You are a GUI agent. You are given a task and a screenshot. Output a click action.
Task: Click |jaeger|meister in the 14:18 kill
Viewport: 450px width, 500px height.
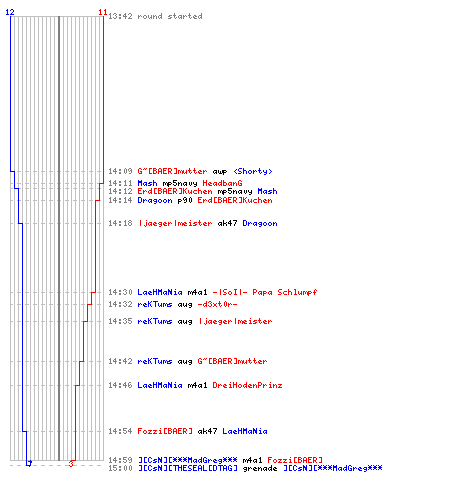pos(175,223)
